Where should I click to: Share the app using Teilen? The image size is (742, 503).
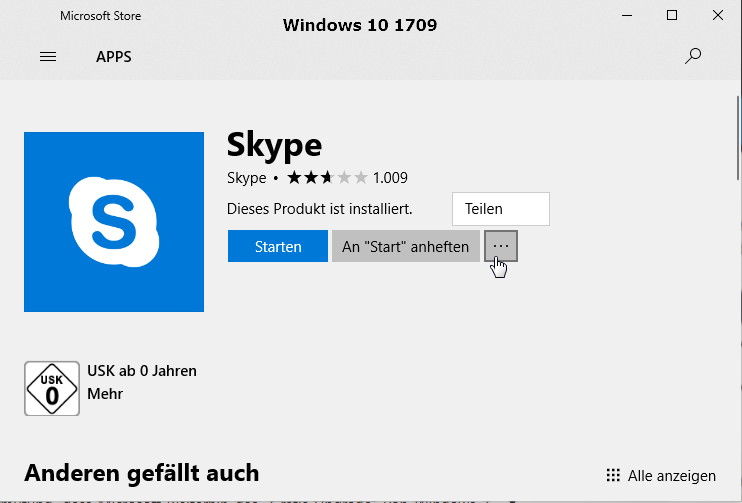click(500, 209)
